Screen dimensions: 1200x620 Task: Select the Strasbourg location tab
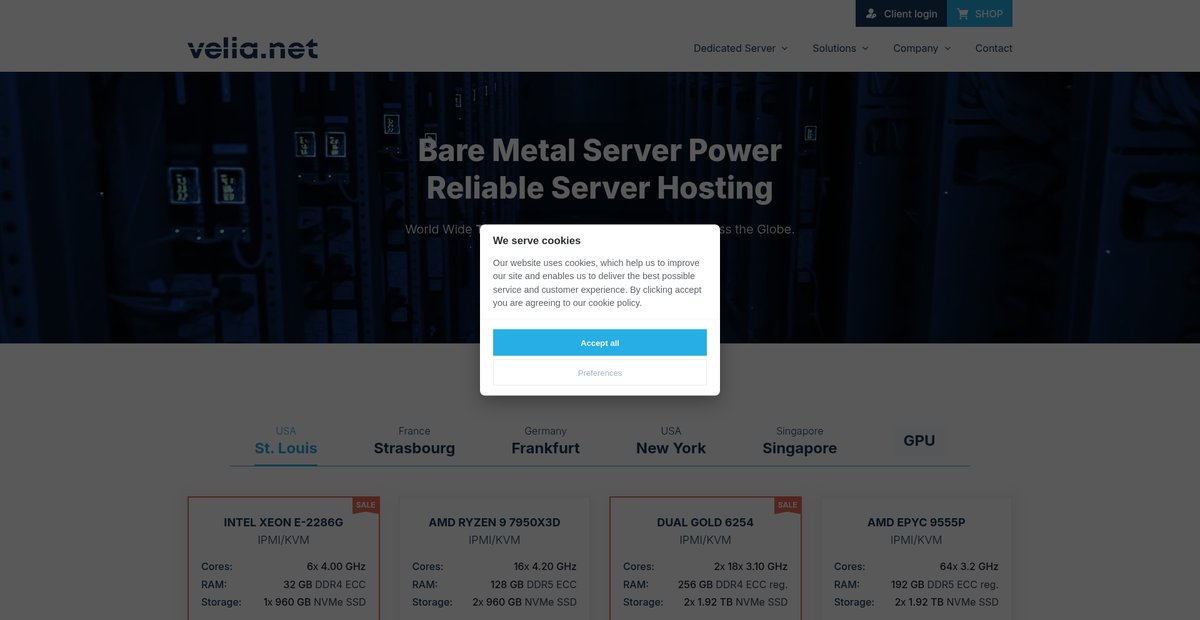414,440
